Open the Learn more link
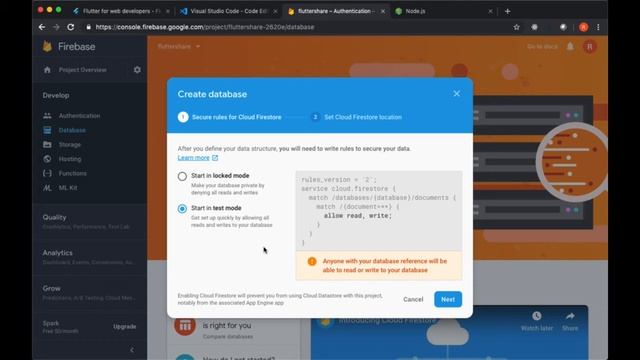The image size is (640, 360). point(198,158)
